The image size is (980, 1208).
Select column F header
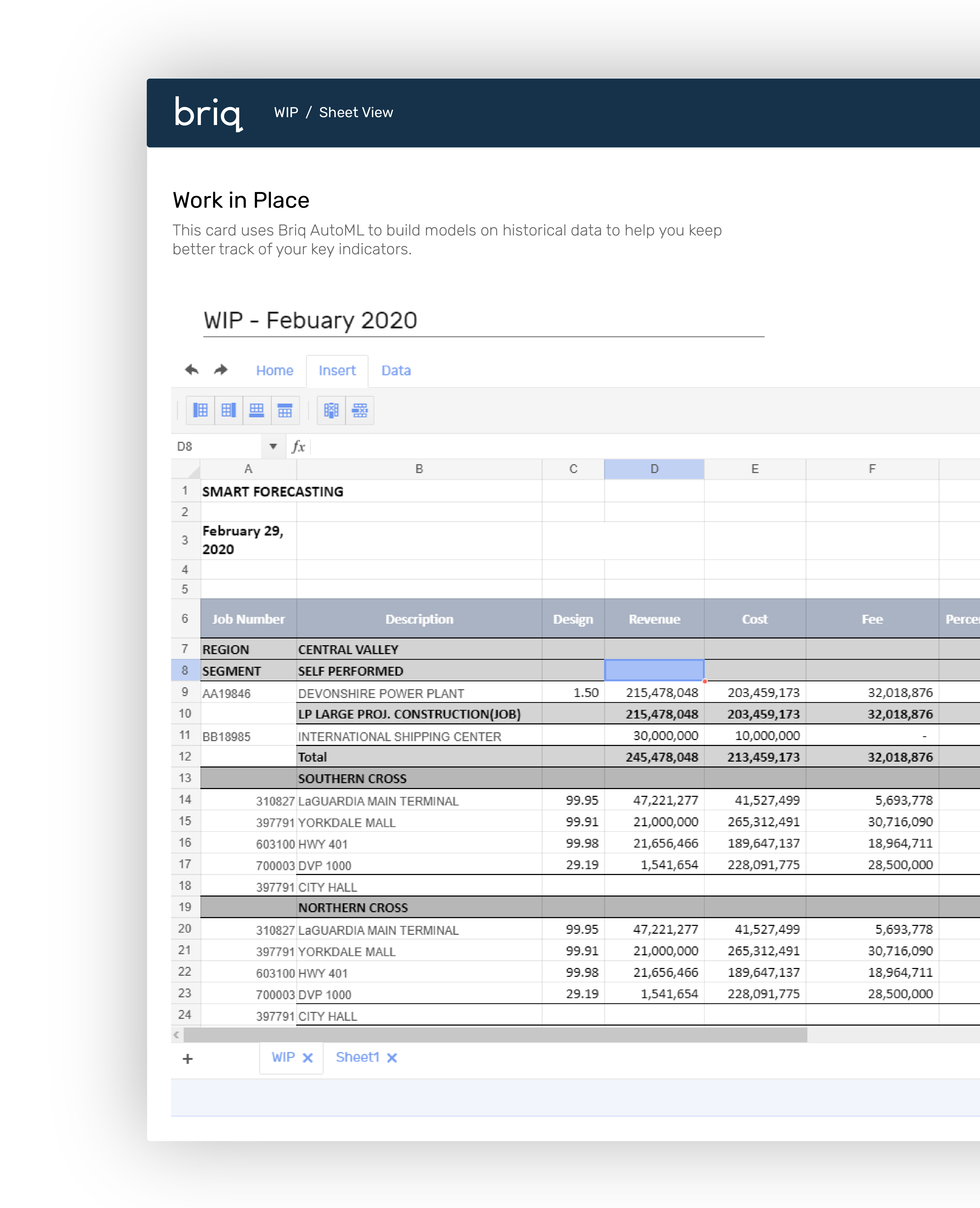click(873, 469)
